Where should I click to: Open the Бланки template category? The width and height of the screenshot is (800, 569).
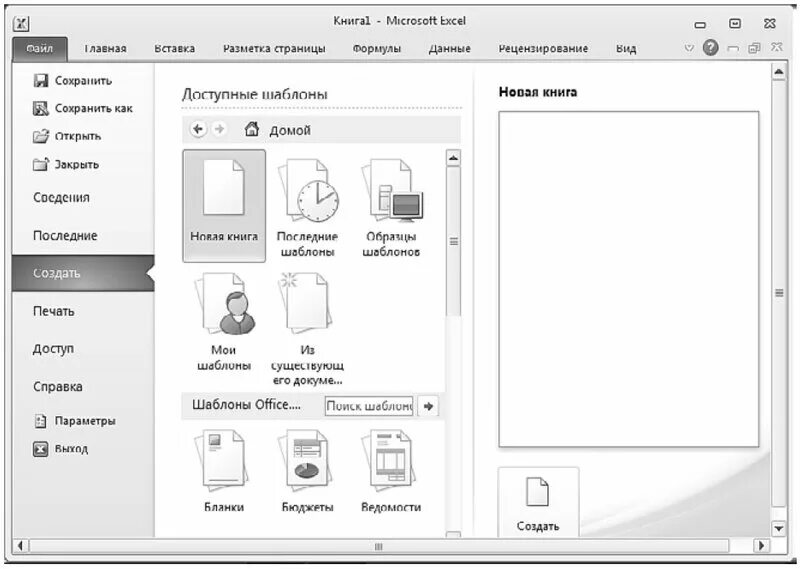tap(223, 471)
